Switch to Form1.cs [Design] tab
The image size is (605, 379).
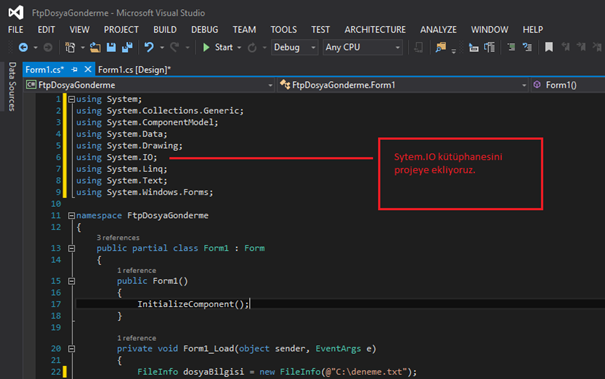(134, 69)
